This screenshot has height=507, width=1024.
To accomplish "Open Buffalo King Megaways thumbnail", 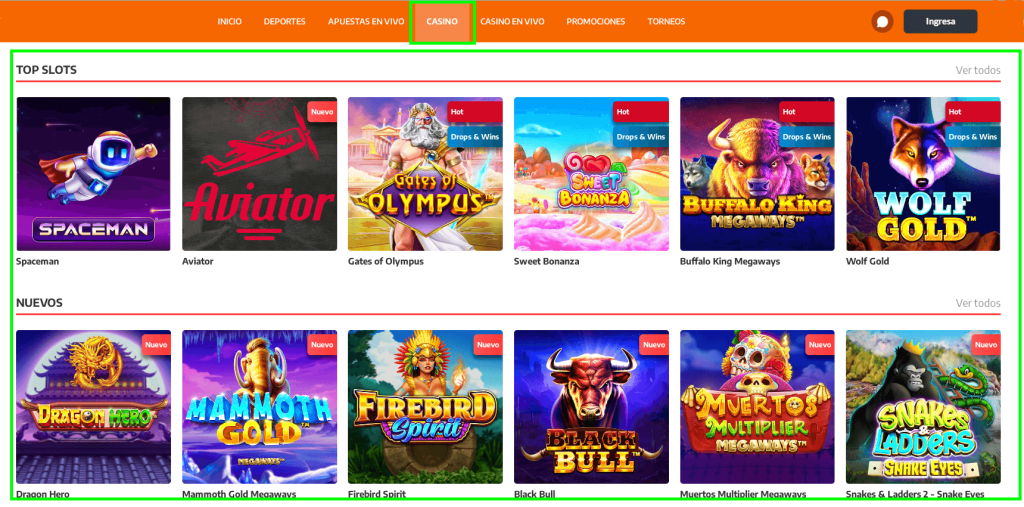I will point(758,174).
